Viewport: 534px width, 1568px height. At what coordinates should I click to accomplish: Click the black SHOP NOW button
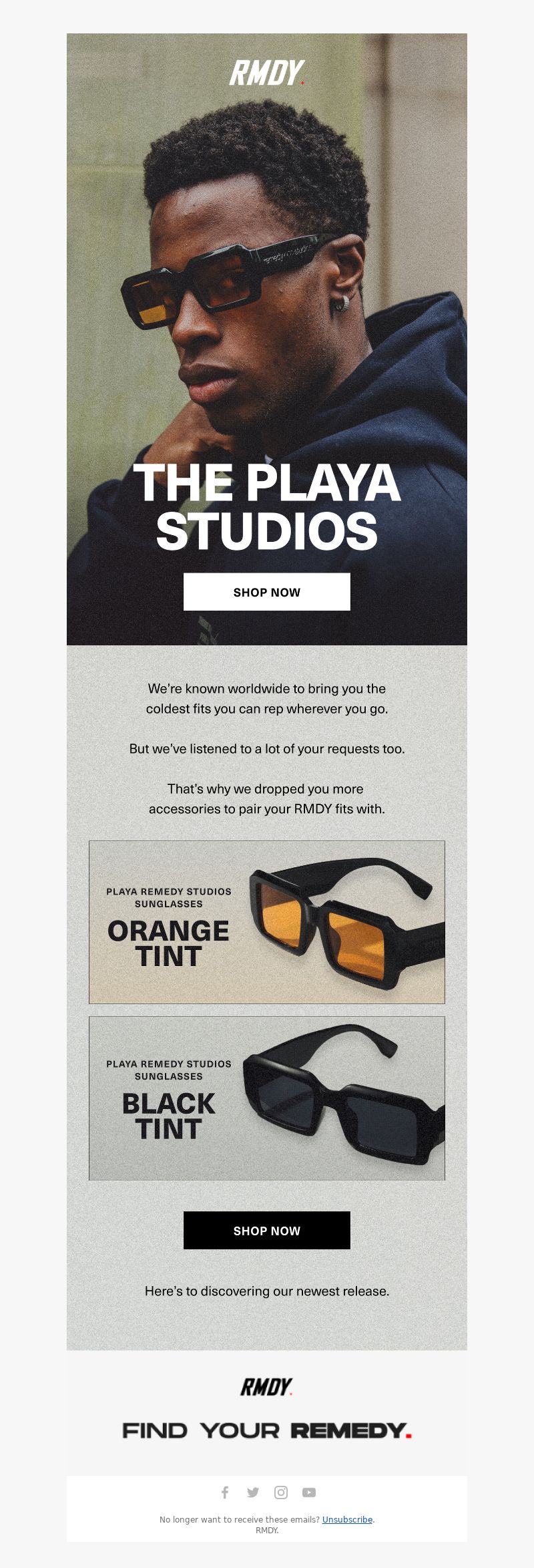pyautogui.click(x=267, y=1230)
